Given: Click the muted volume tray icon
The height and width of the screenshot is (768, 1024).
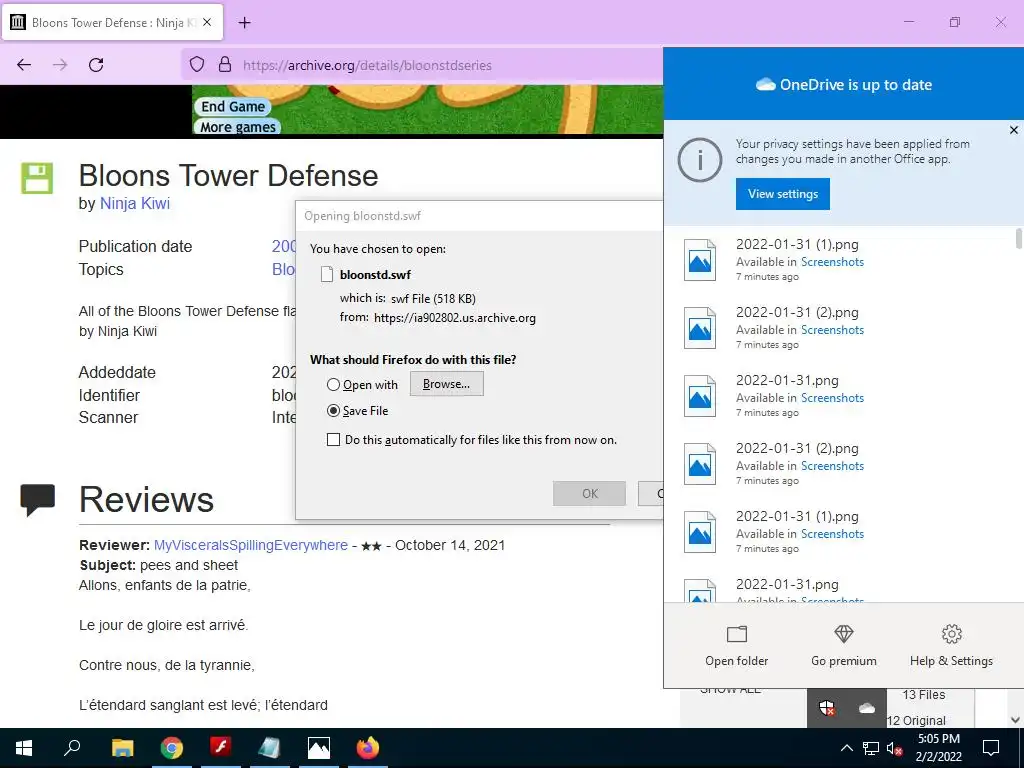Looking at the screenshot, I should (x=895, y=748).
